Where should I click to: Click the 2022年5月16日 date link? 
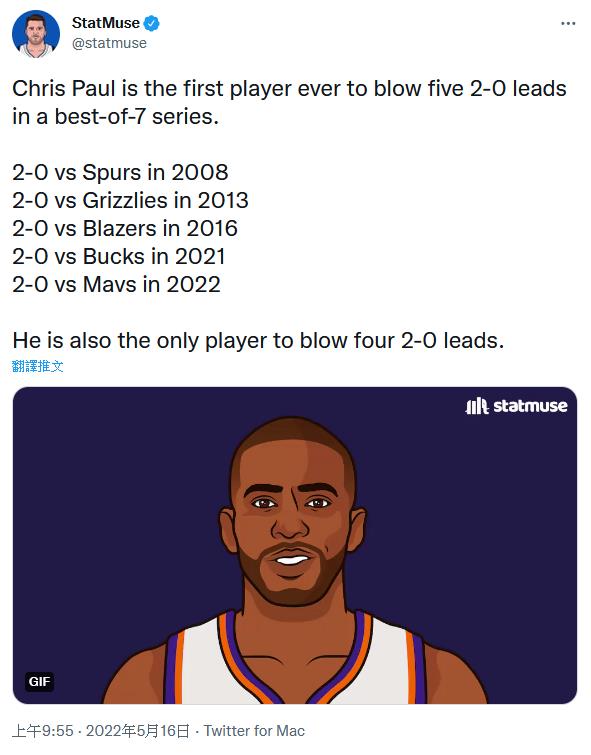pos(138,731)
